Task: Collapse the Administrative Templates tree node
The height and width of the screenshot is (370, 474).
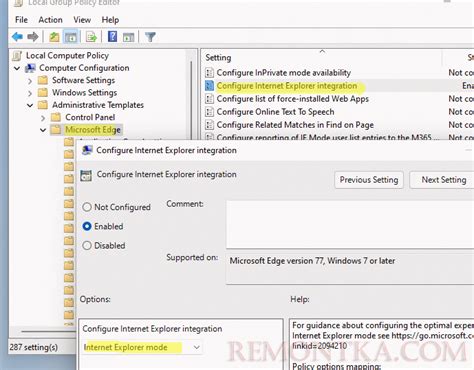Action: tap(30, 105)
